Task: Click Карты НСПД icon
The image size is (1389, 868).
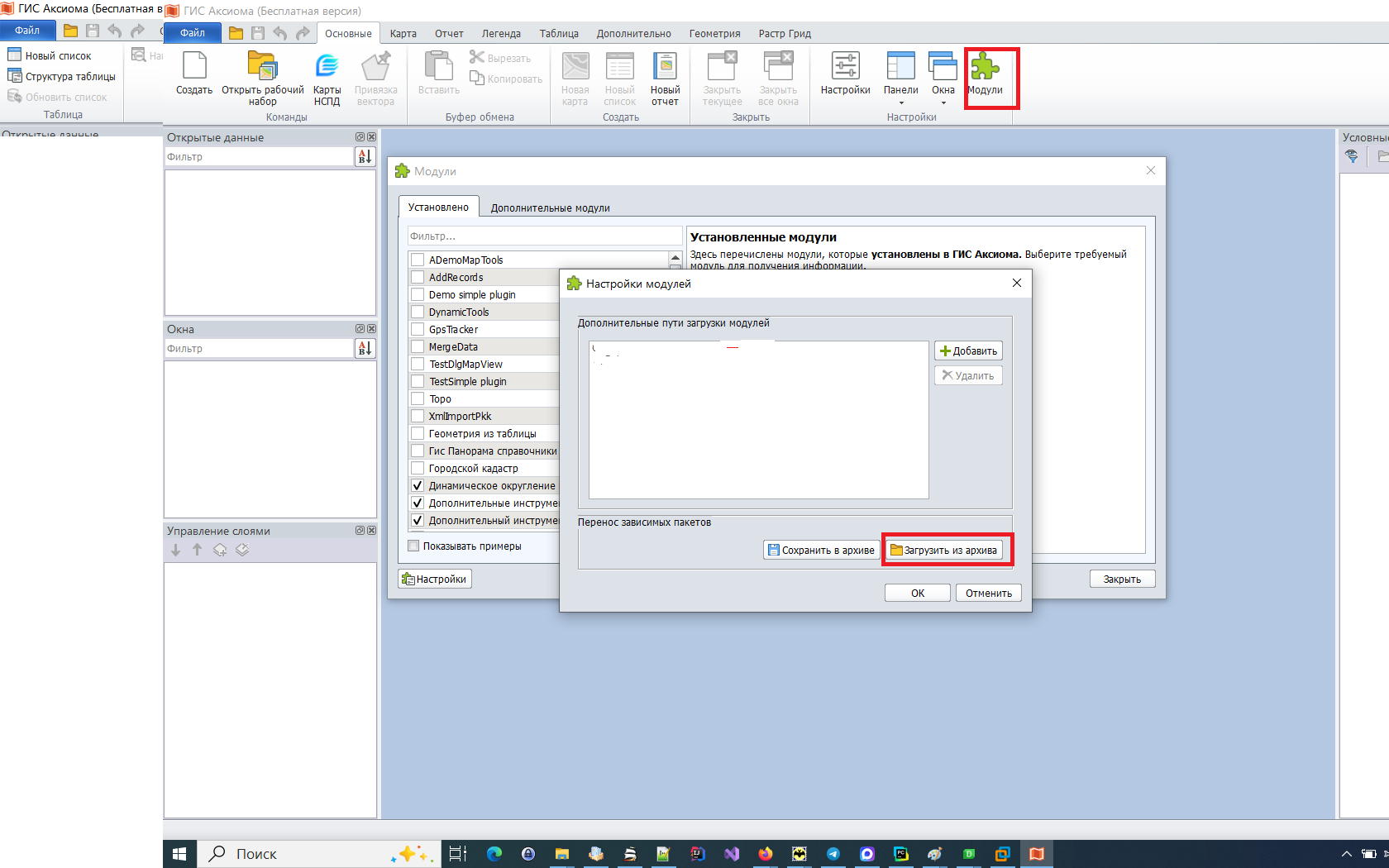Action: pyautogui.click(x=327, y=68)
